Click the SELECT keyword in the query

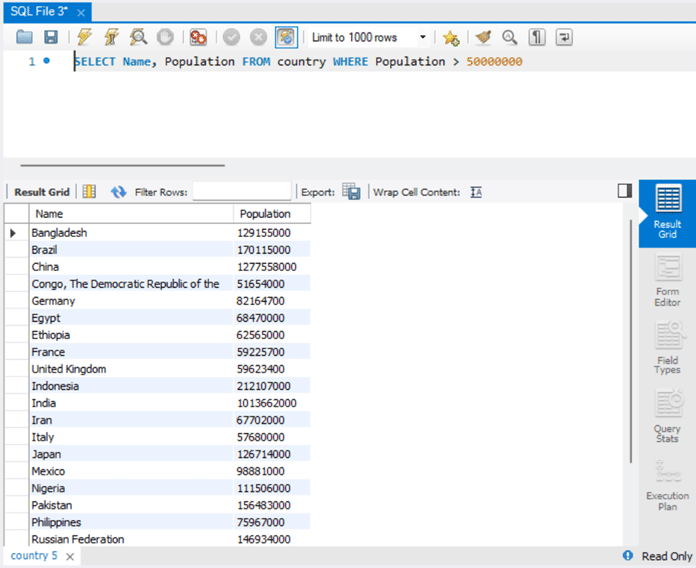pos(95,61)
